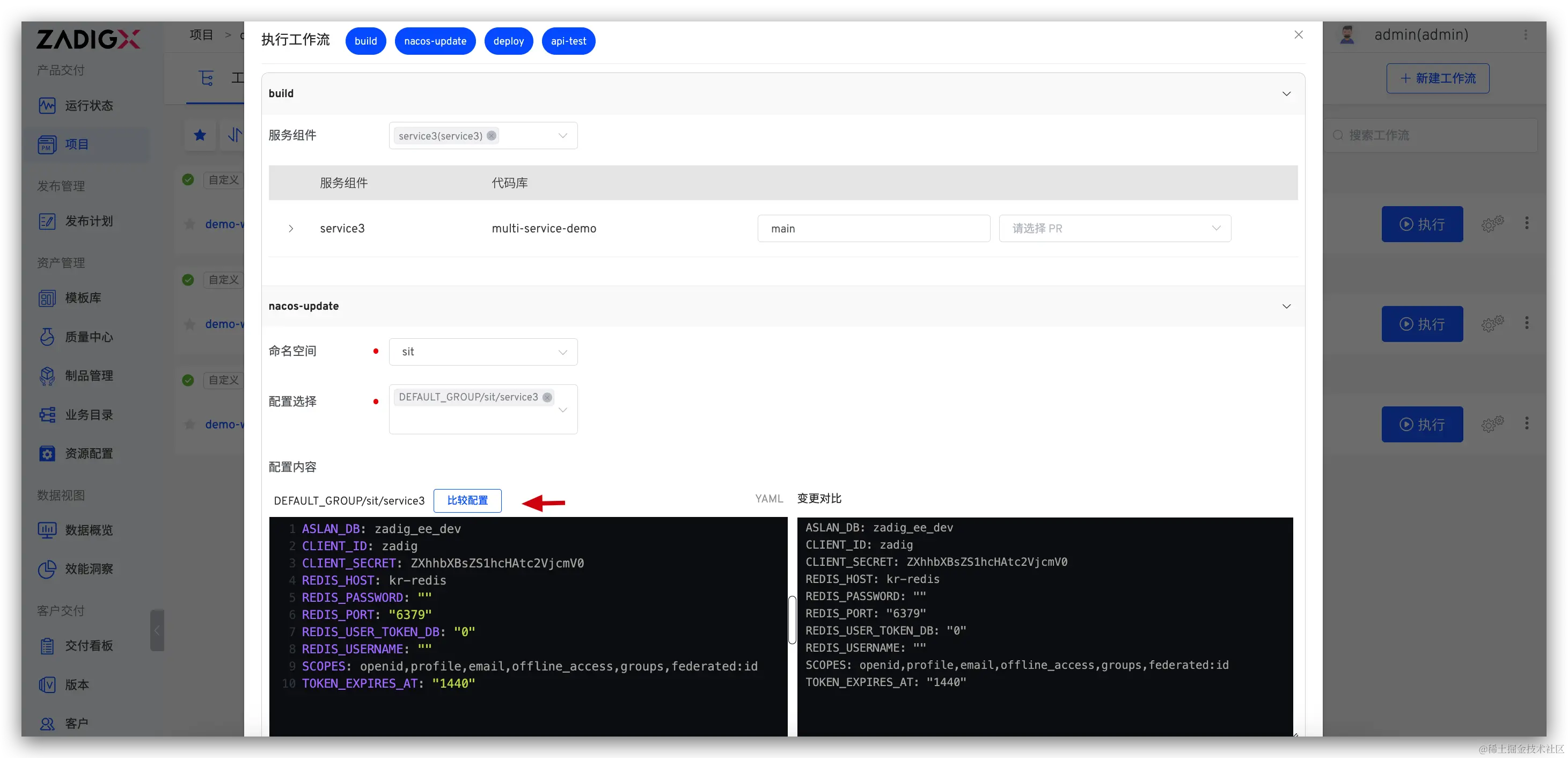Click line 1 ASLAN_DB in YAML editor
Screen dimensions: 1568x758
click(x=381, y=528)
